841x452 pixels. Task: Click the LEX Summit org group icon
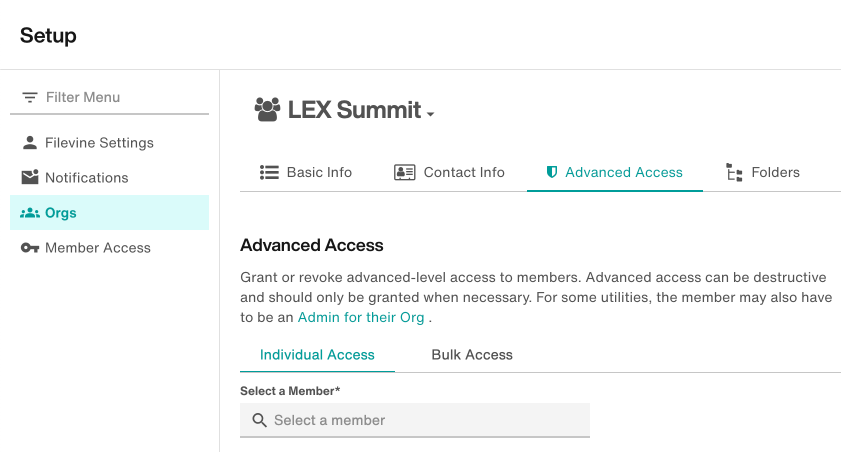point(267,110)
